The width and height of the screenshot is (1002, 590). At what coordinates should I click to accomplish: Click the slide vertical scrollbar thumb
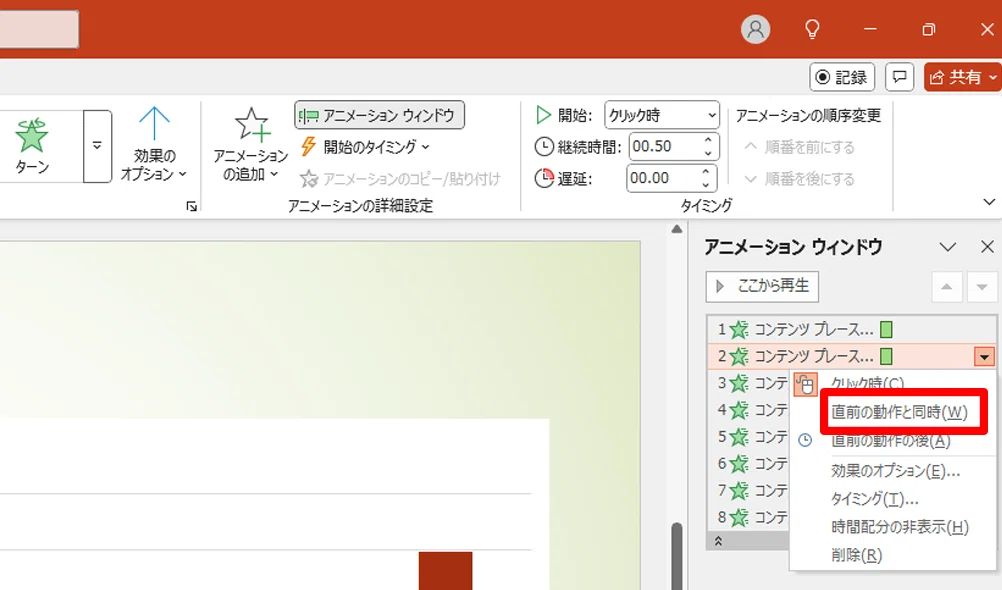677,556
